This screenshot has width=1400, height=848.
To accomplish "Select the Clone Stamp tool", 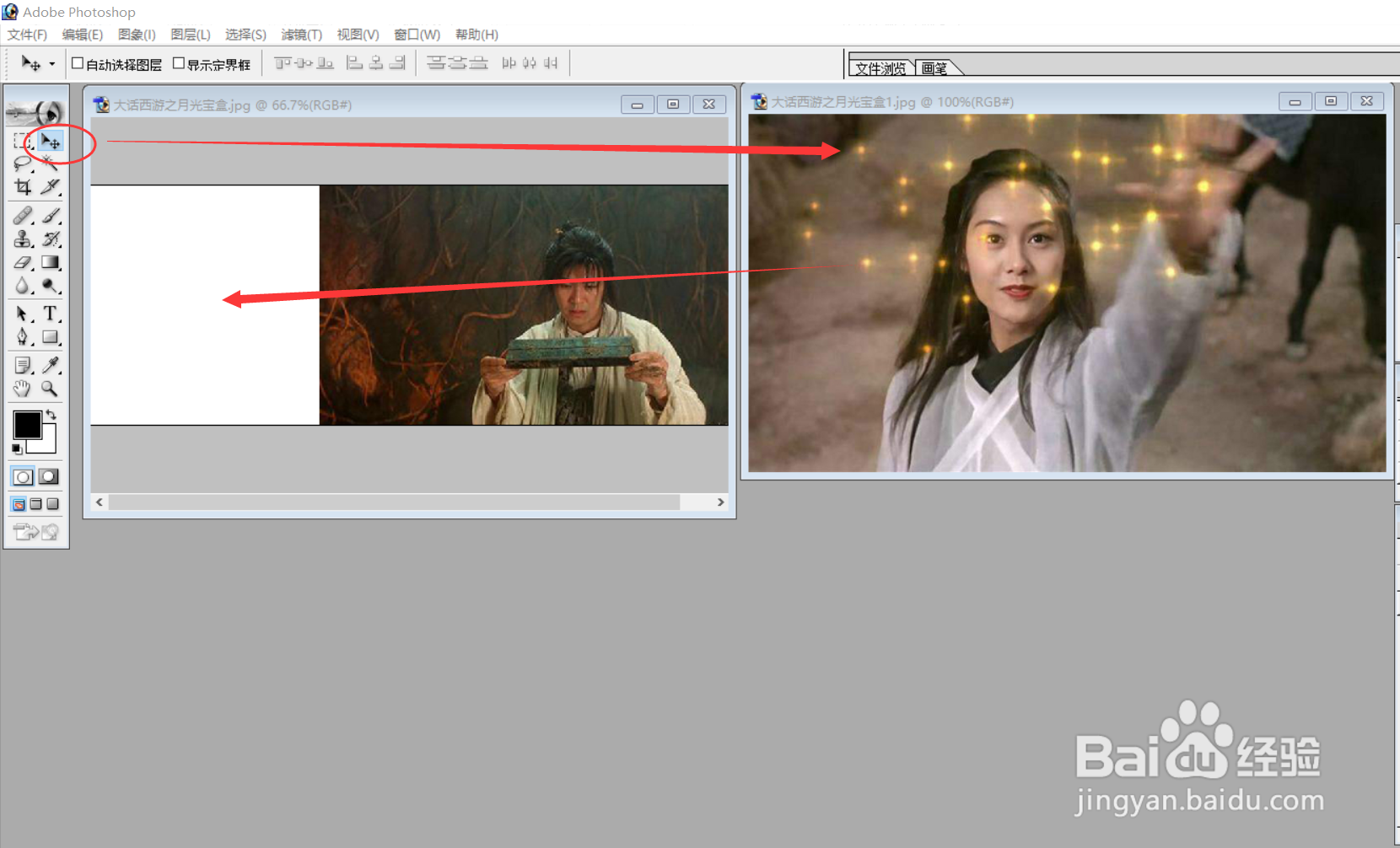I will [x=23, y=239].
